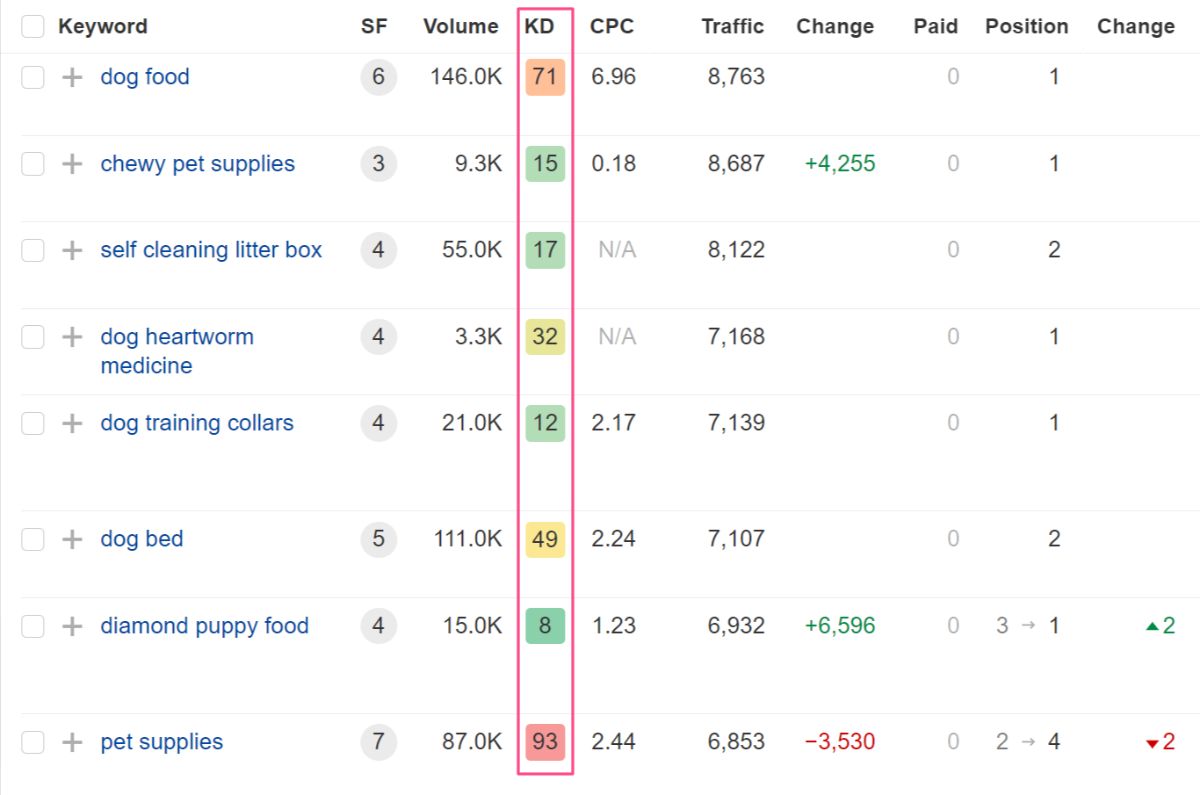Viewport: 1200px width, 795px height.
Task: Select the dog heartworm medicine checkbox
Action: point(33,337)
